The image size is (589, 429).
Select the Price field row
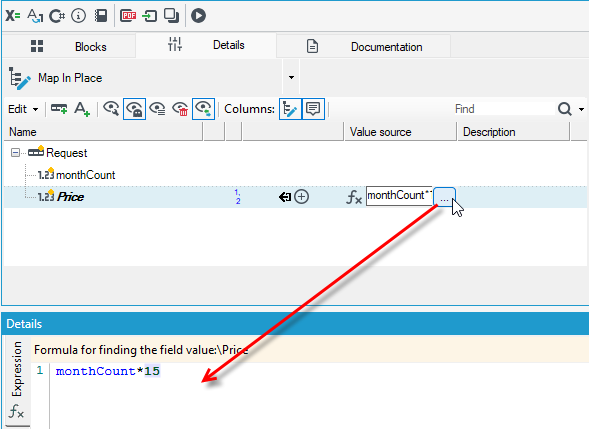pyautogui.click(x=295, y=197)
